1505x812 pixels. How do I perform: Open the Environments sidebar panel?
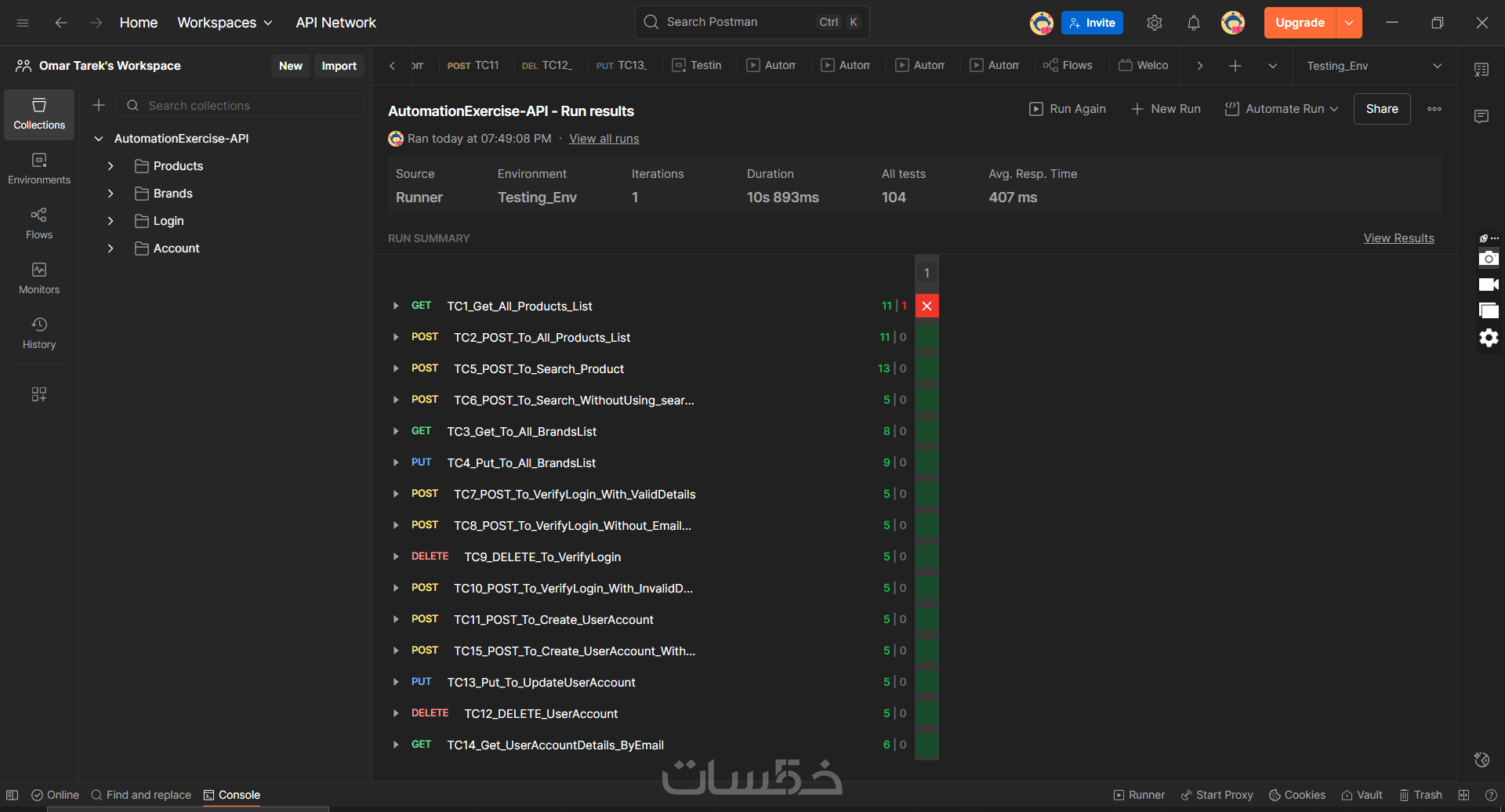[39, 169]
